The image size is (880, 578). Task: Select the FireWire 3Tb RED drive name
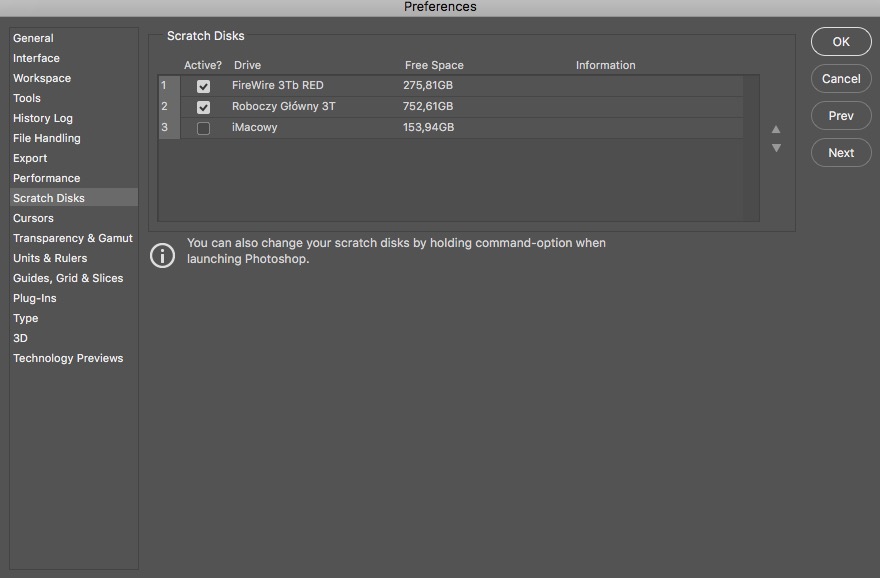[x=278, y=85]
